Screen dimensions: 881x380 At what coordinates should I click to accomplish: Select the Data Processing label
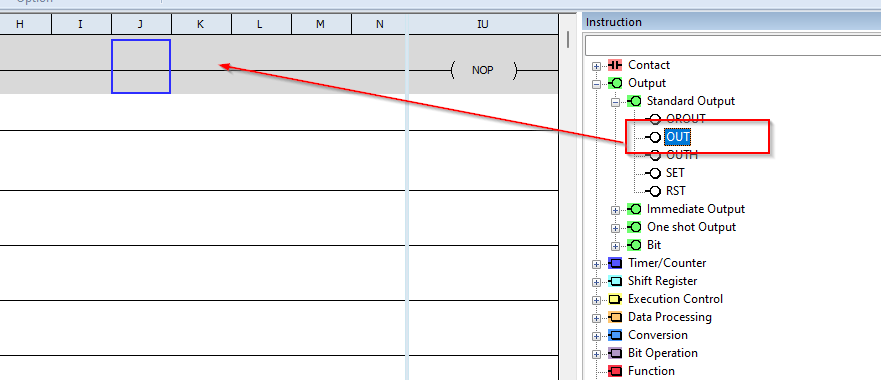pyautogui.click(x=670, y=317)
